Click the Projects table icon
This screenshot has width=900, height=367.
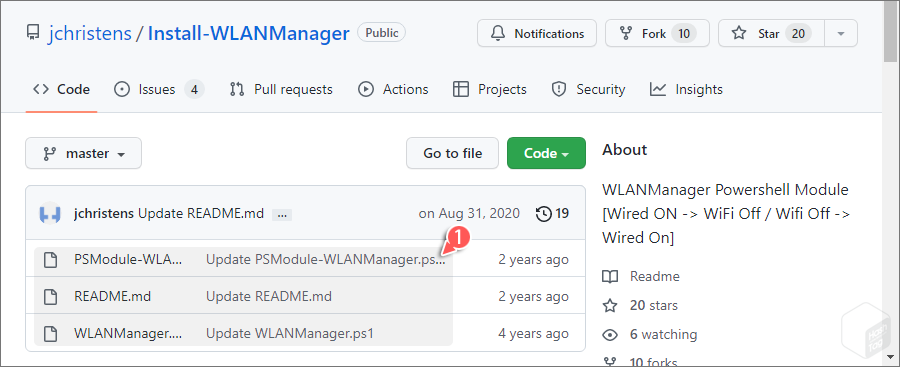[x=461, y=90]
